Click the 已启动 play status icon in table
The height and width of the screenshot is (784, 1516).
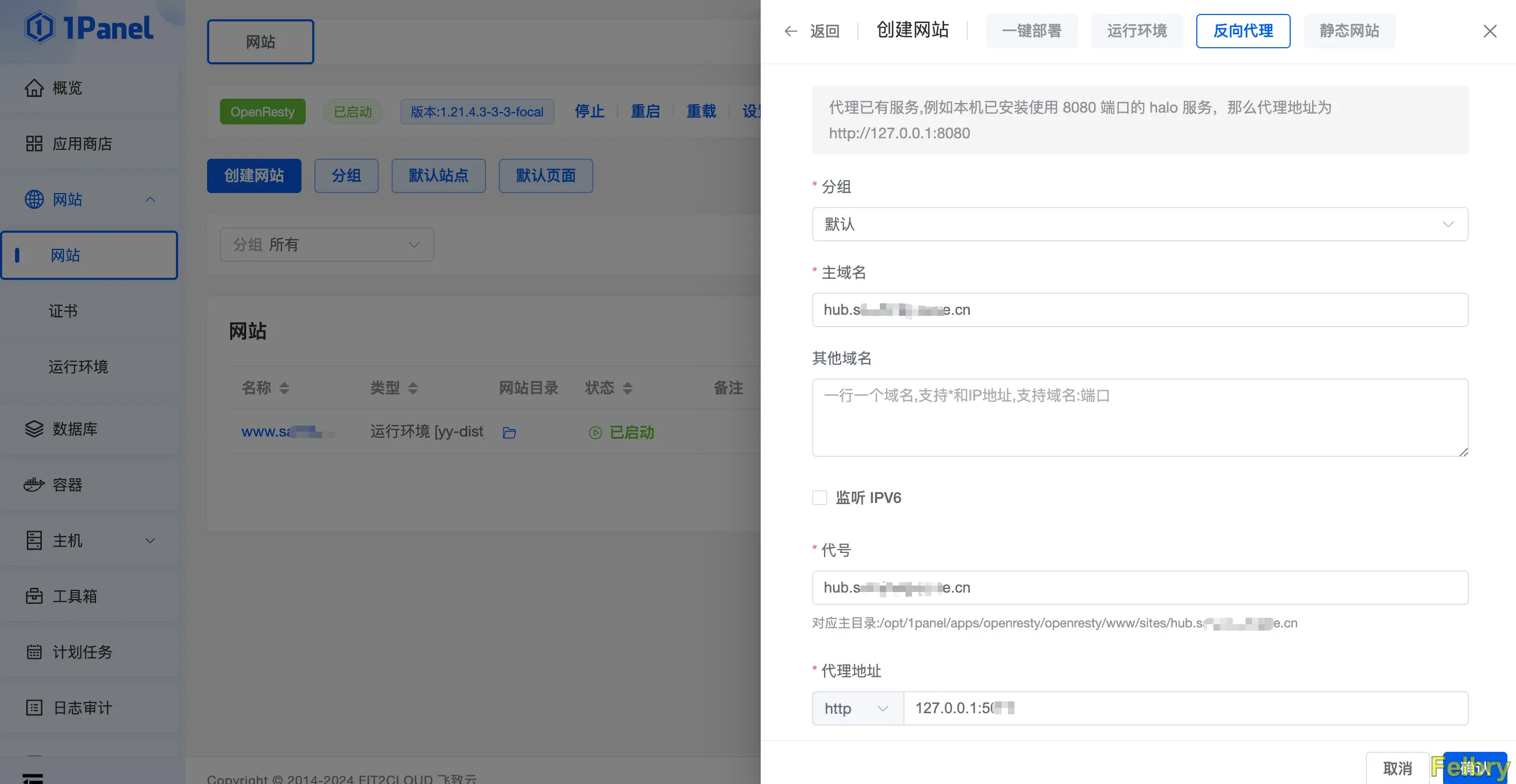pyautogui.click(x=595, y=432)
